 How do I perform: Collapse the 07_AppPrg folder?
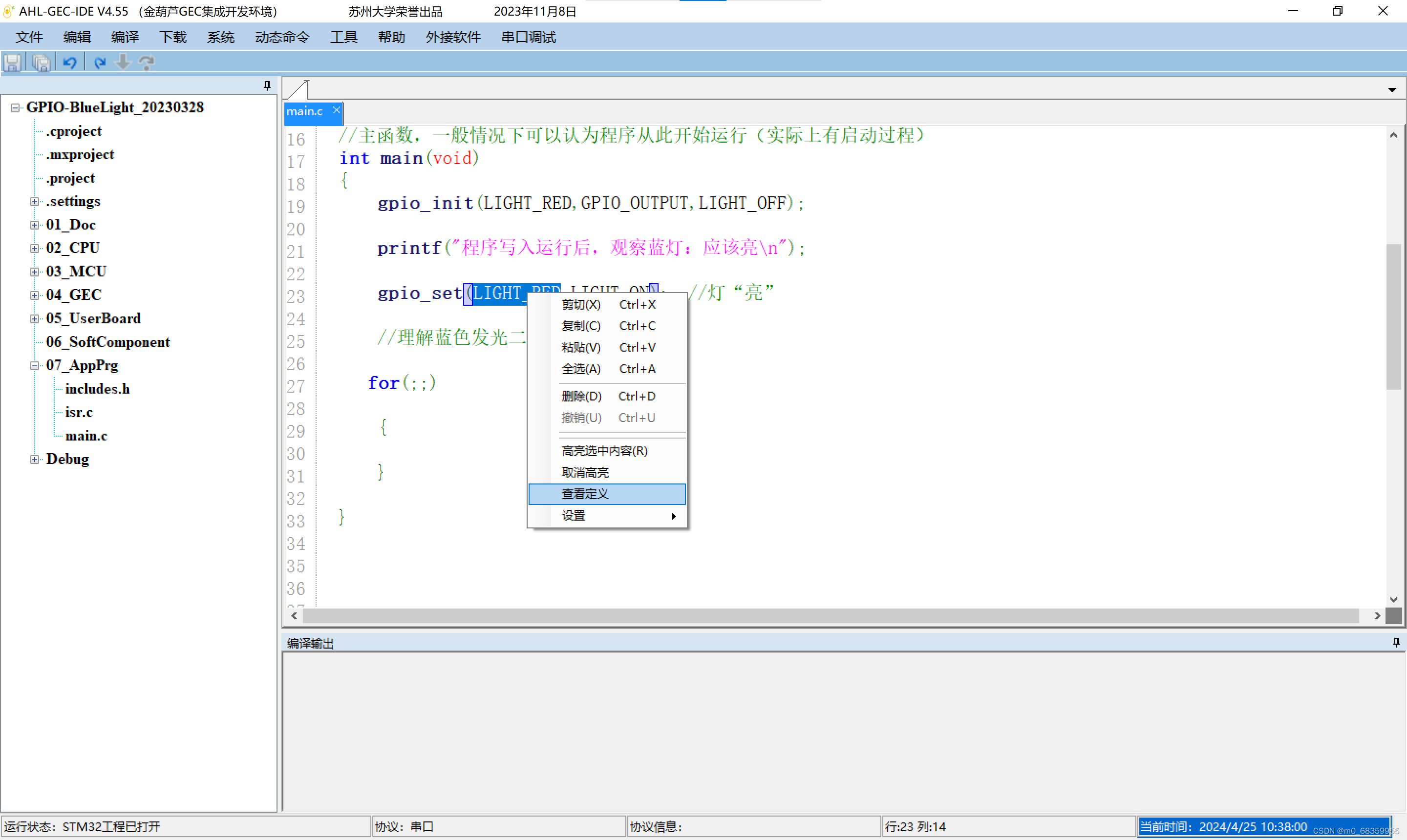(35, 366)
